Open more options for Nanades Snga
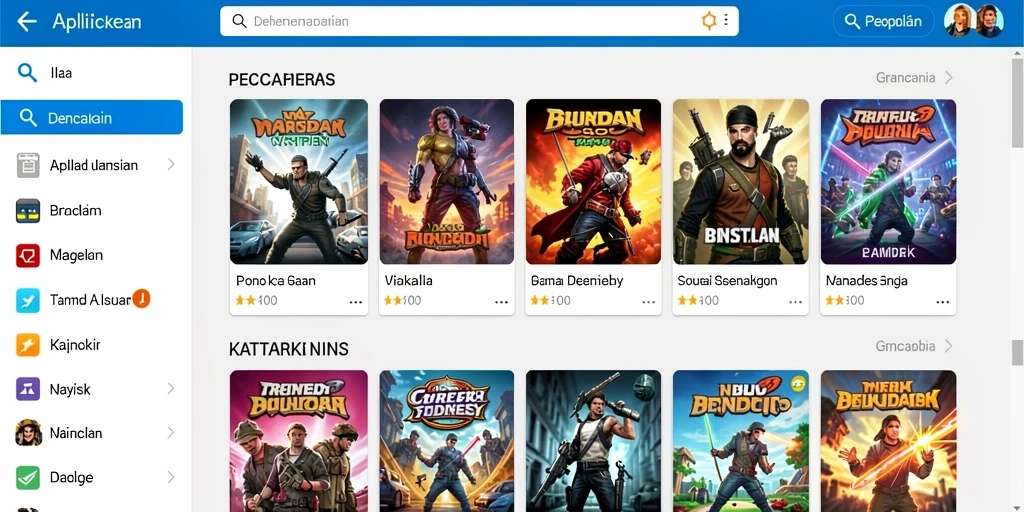This screenshot has width=1024, height=512. coord(943,302)
